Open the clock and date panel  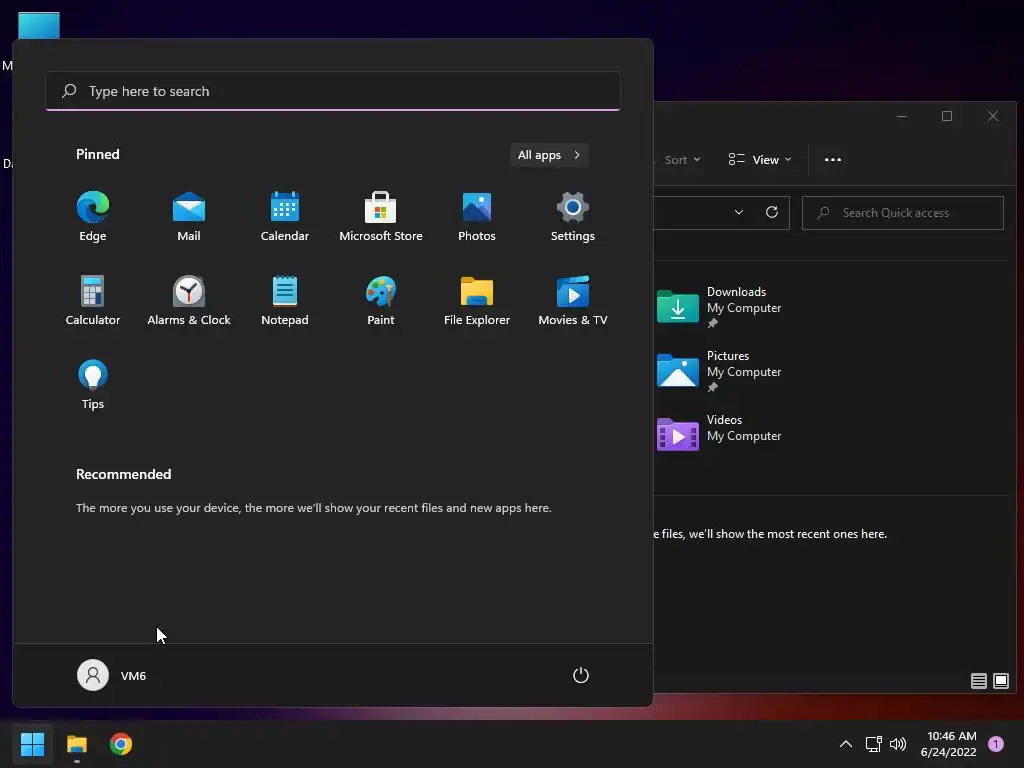point(950,744)
